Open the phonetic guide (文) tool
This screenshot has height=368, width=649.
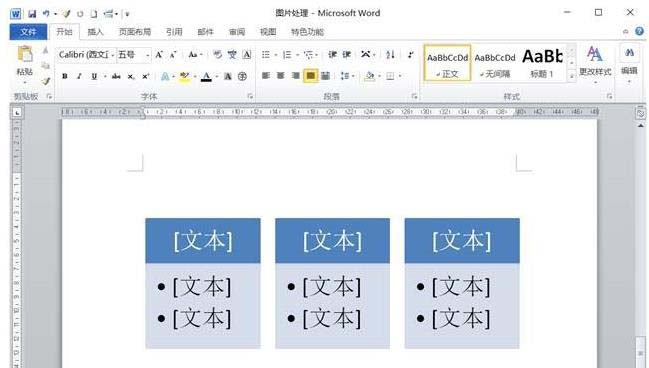(x=232, y=55)
